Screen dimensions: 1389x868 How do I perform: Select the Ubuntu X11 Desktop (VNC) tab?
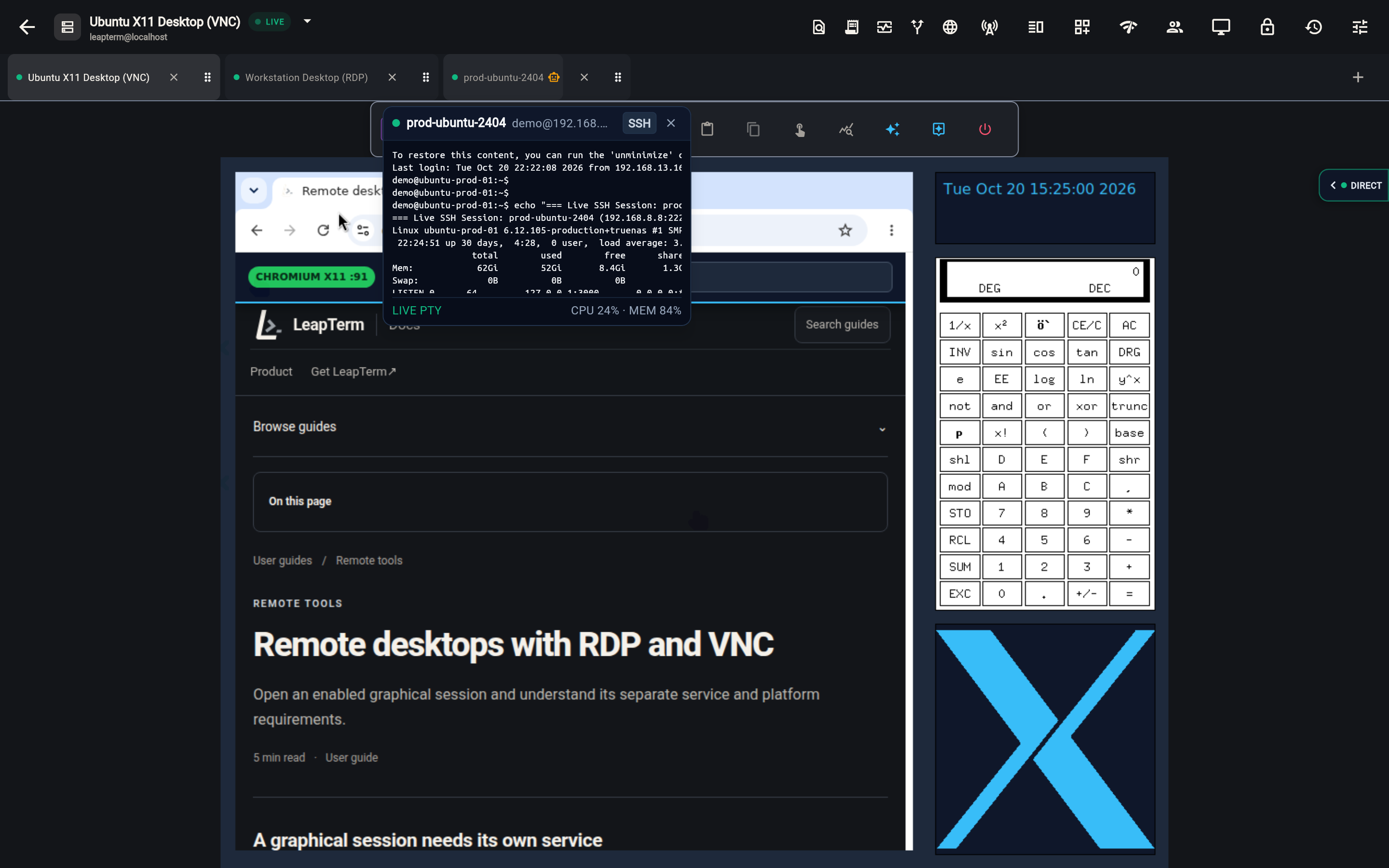88,78
